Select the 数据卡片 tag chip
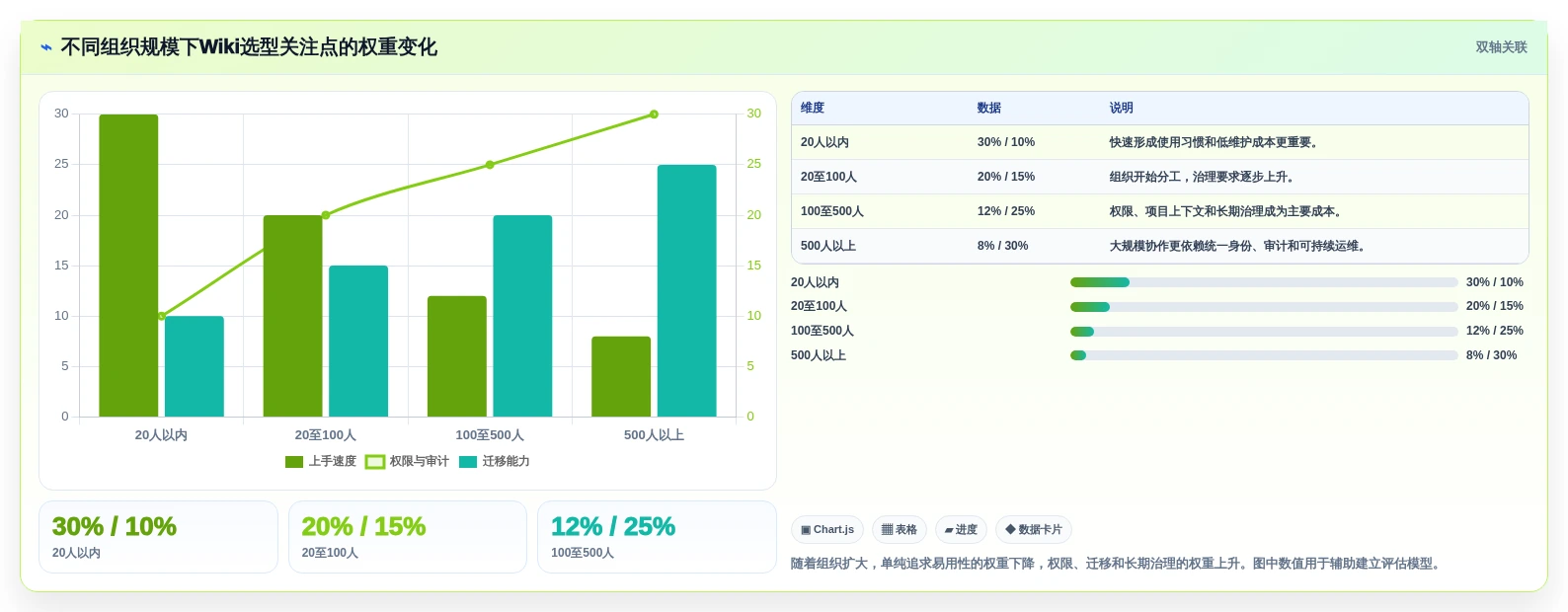The height and width of the screenshot is (612, 1568). coord(1034,530)
